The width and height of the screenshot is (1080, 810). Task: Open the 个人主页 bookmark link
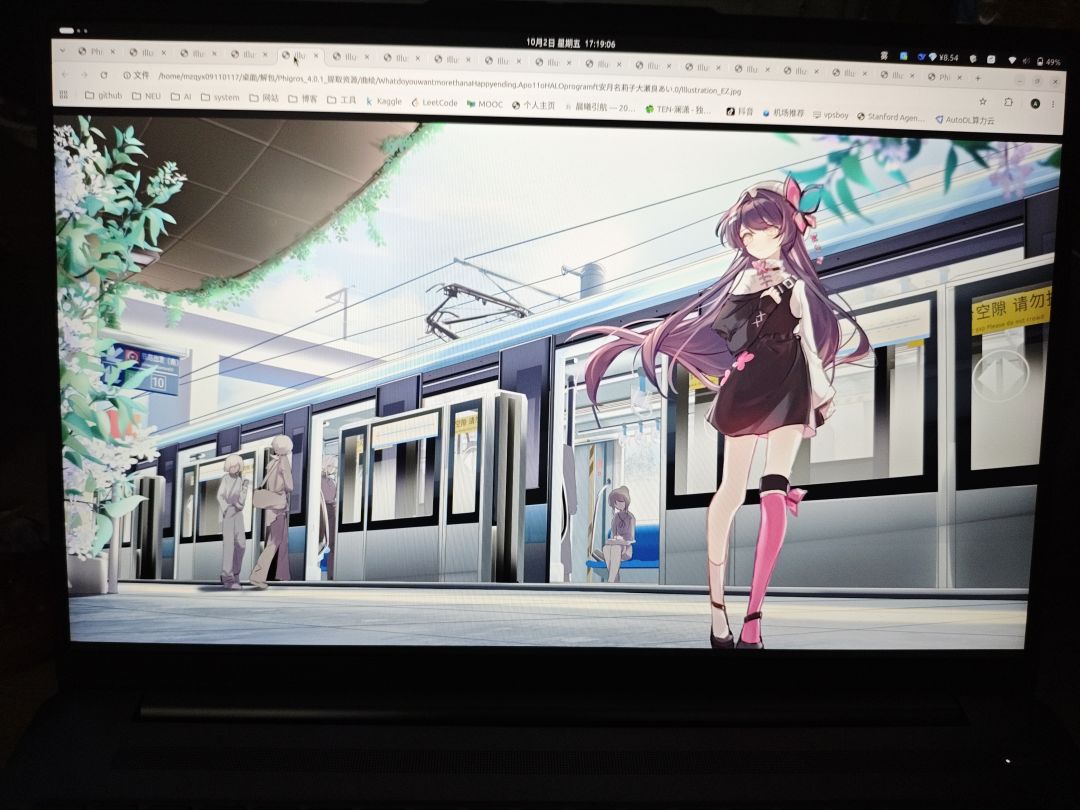pyautogui.click(x=534, y=105)
